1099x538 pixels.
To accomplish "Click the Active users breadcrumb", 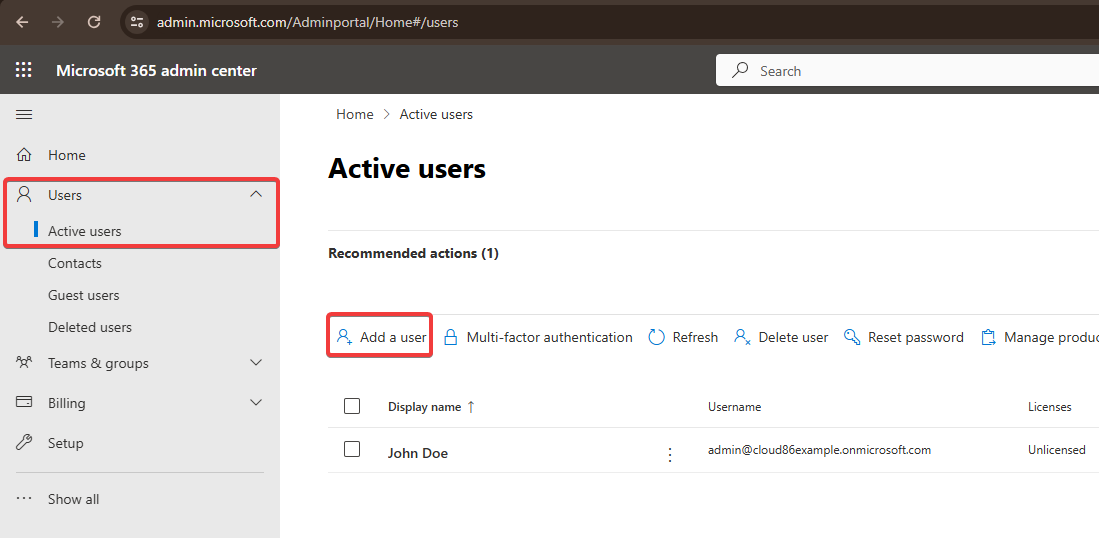I will click(x=436, y=114).
